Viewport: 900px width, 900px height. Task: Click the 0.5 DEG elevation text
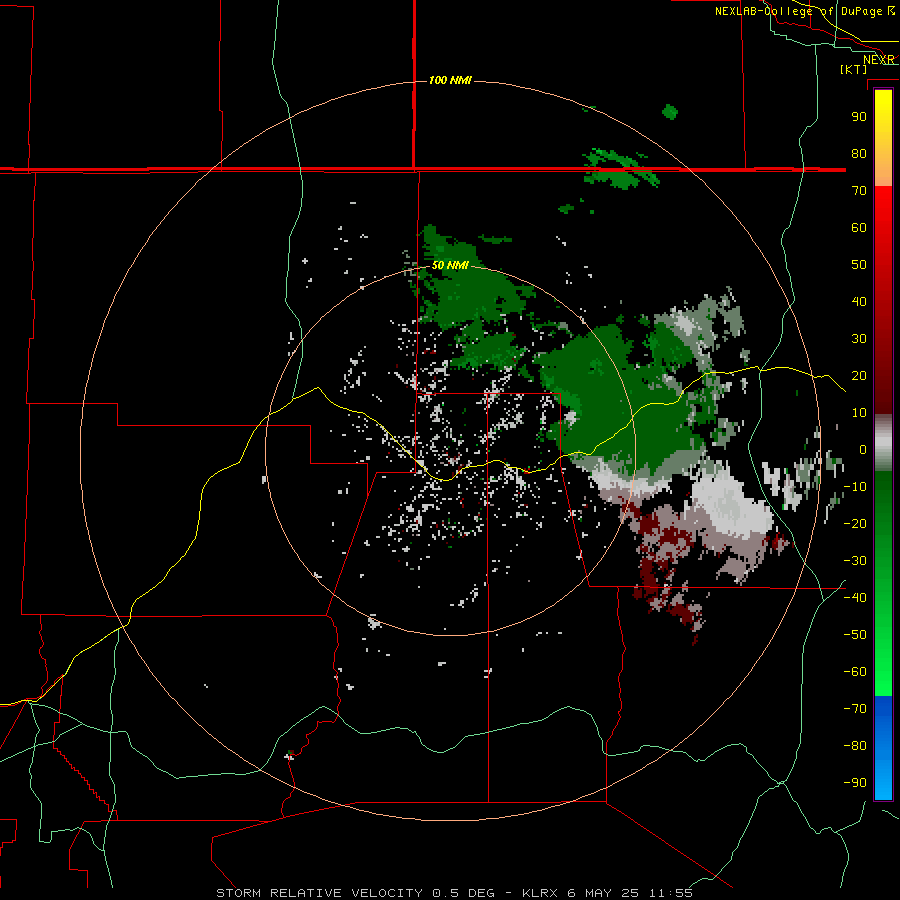pyautogui.click(x=463, y=893)
